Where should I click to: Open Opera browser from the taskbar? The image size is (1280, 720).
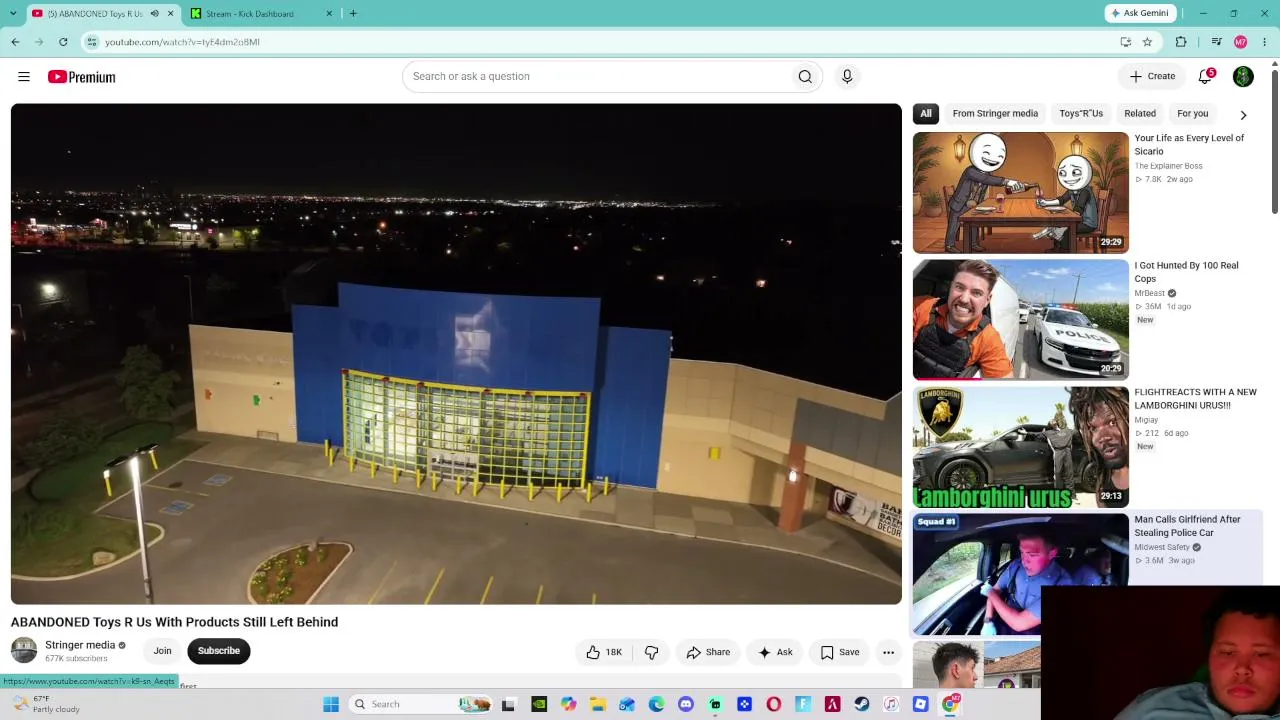[773, 704]
